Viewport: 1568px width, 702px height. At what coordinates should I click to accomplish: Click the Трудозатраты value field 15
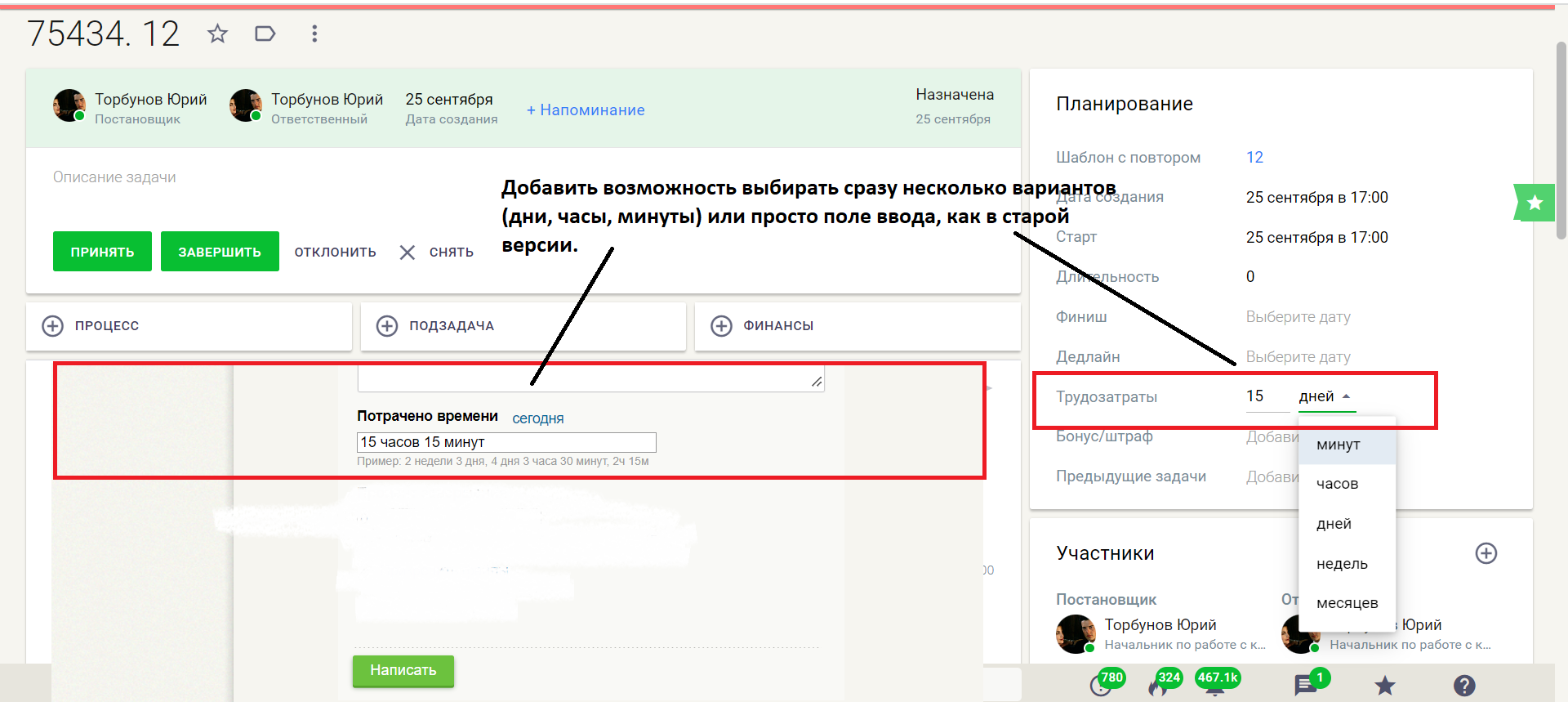tap(1267, 396)
